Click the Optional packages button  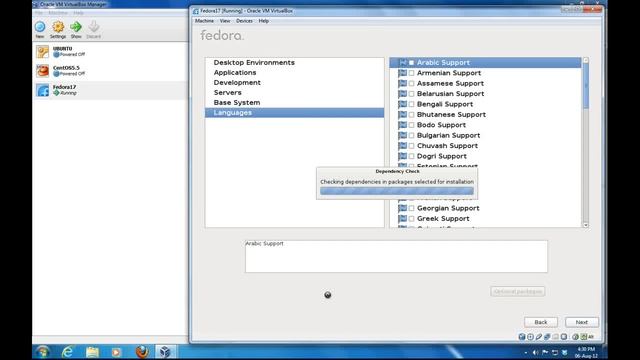point(518,291)
